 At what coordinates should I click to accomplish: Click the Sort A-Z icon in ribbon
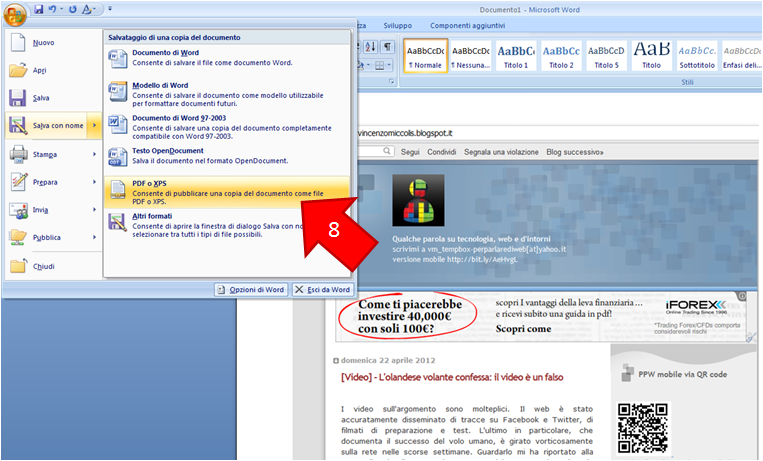[x=370, y=47]
